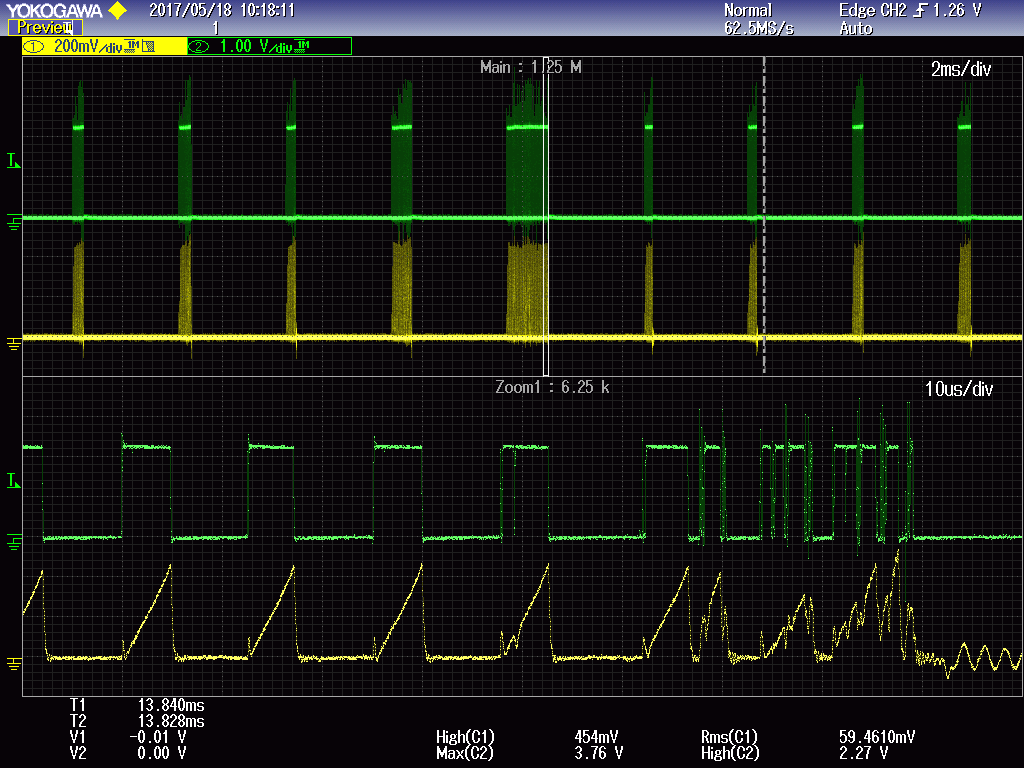
Task: Click the white zoom box in main waveform
Action: click(546, 215)
